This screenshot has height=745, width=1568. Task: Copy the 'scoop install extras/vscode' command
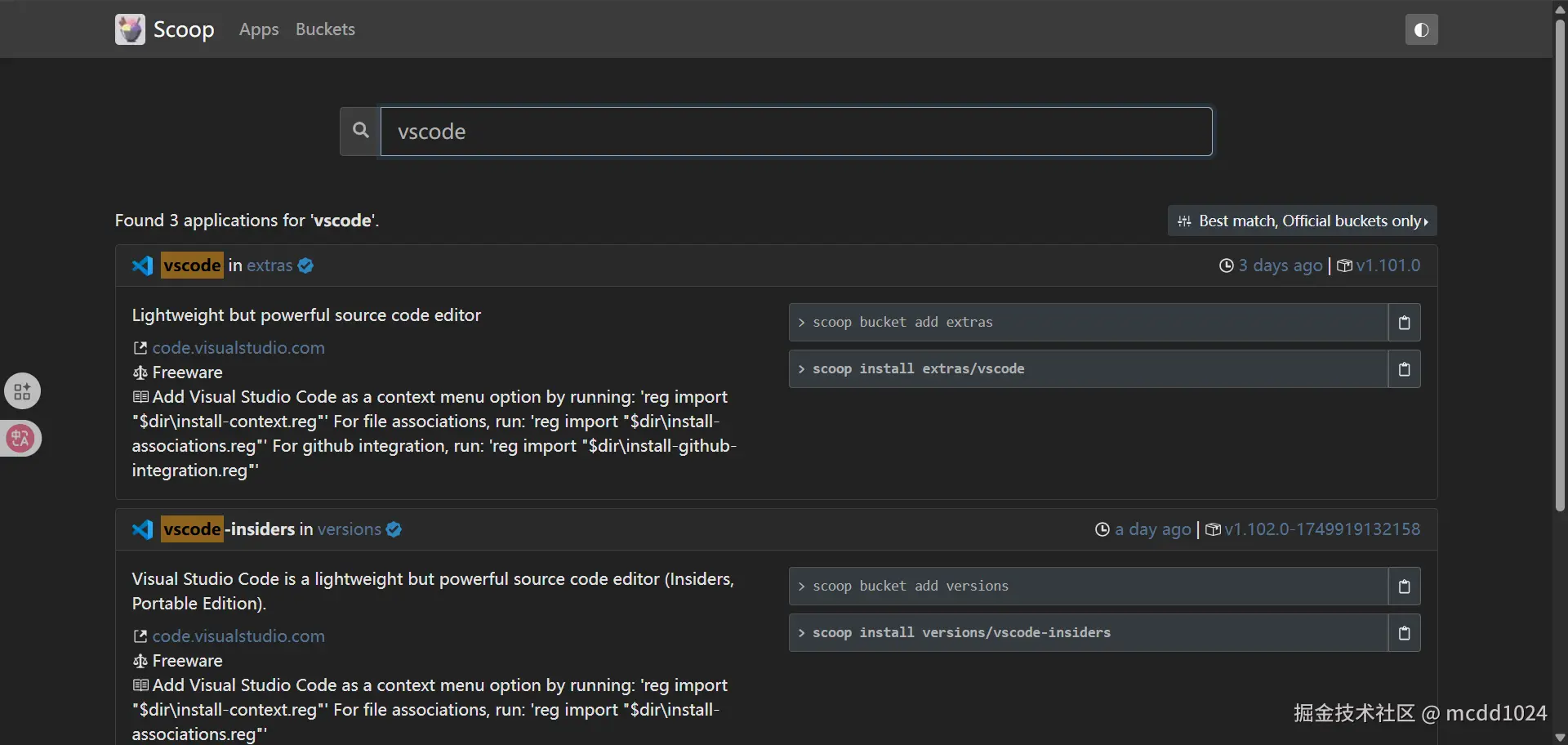(1404, 369)
